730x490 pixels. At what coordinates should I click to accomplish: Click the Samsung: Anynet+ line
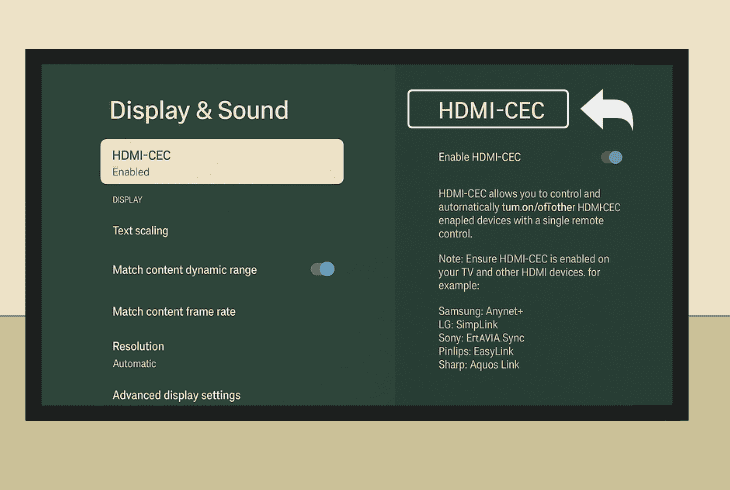pos(480,311)
